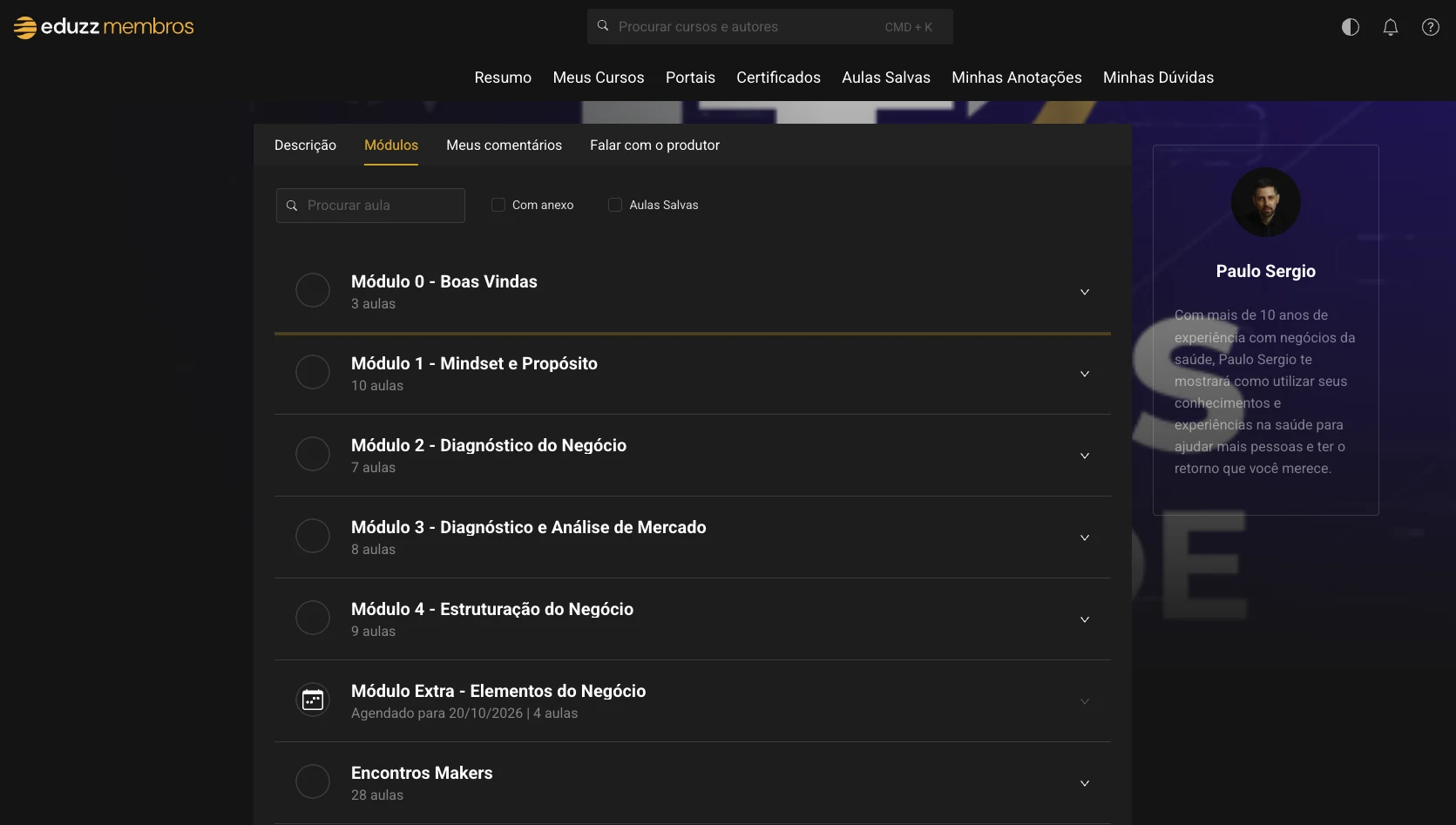Click the magnifier icon in Procurar aula field
The width and height of the screenshot is (1456, 825).
click(x=292, y=206)
